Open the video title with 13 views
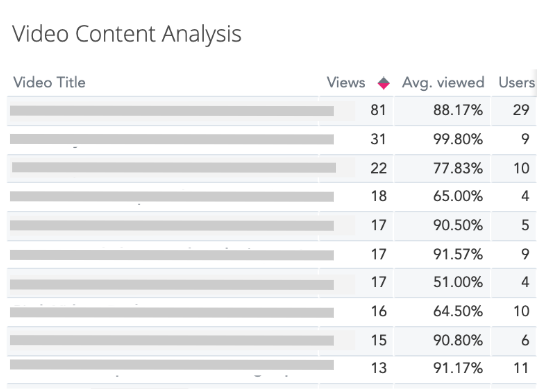 pyautogui.click(x=172, y=365)
